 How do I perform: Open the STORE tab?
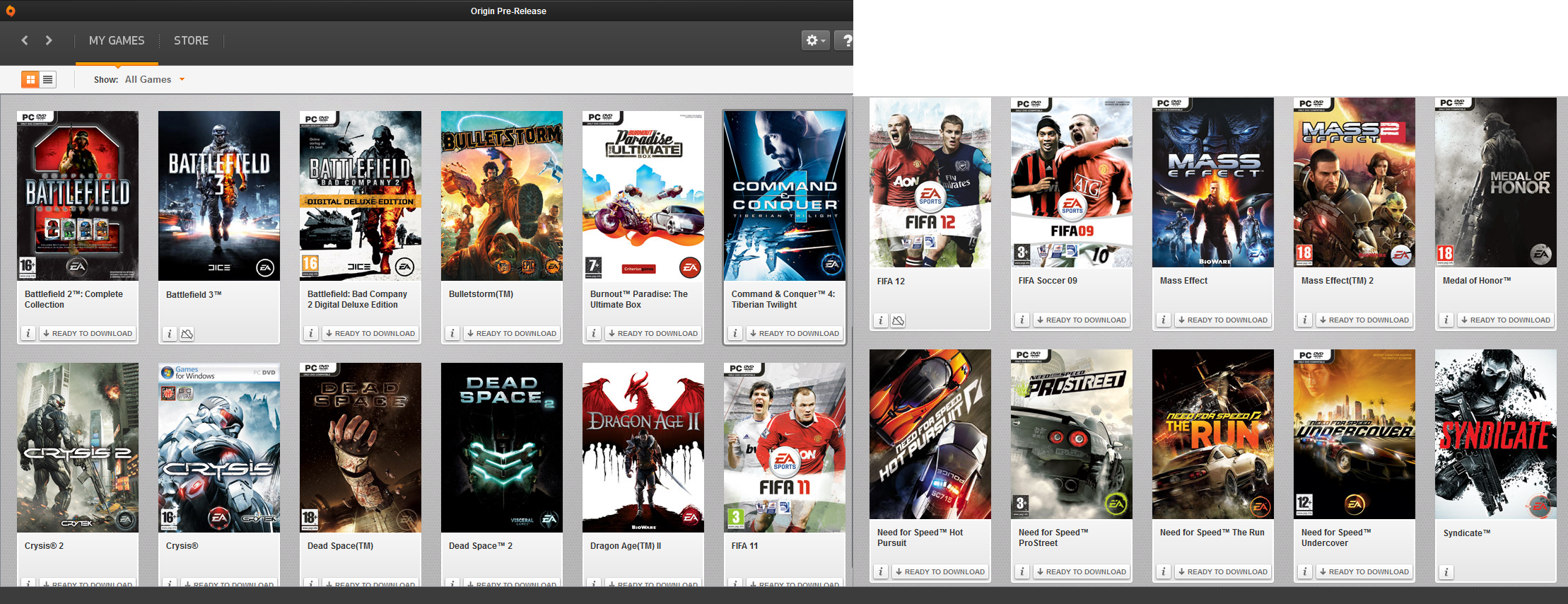[191, 40]
